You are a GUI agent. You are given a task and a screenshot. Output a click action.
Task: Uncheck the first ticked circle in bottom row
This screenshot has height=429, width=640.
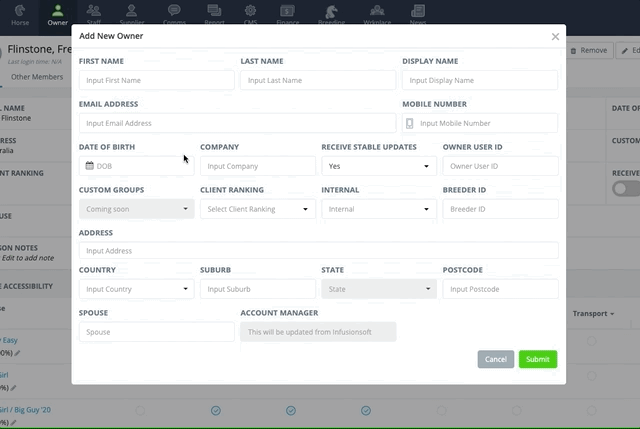(216, 410)
